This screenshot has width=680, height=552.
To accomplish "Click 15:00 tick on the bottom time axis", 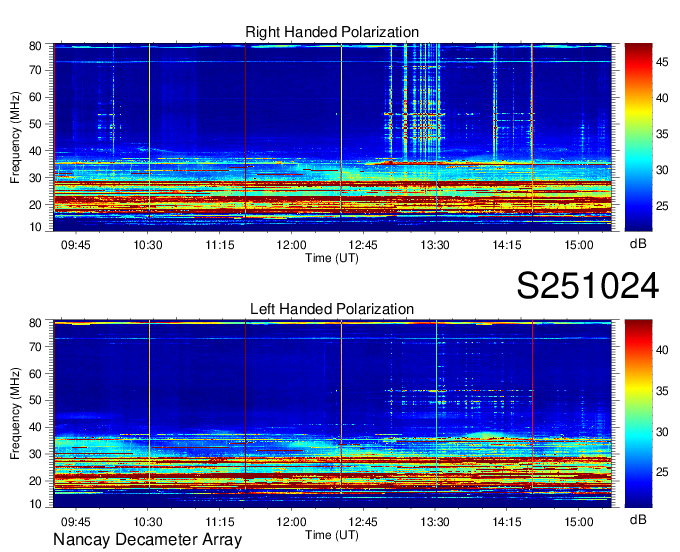I will tap(579, 521).
